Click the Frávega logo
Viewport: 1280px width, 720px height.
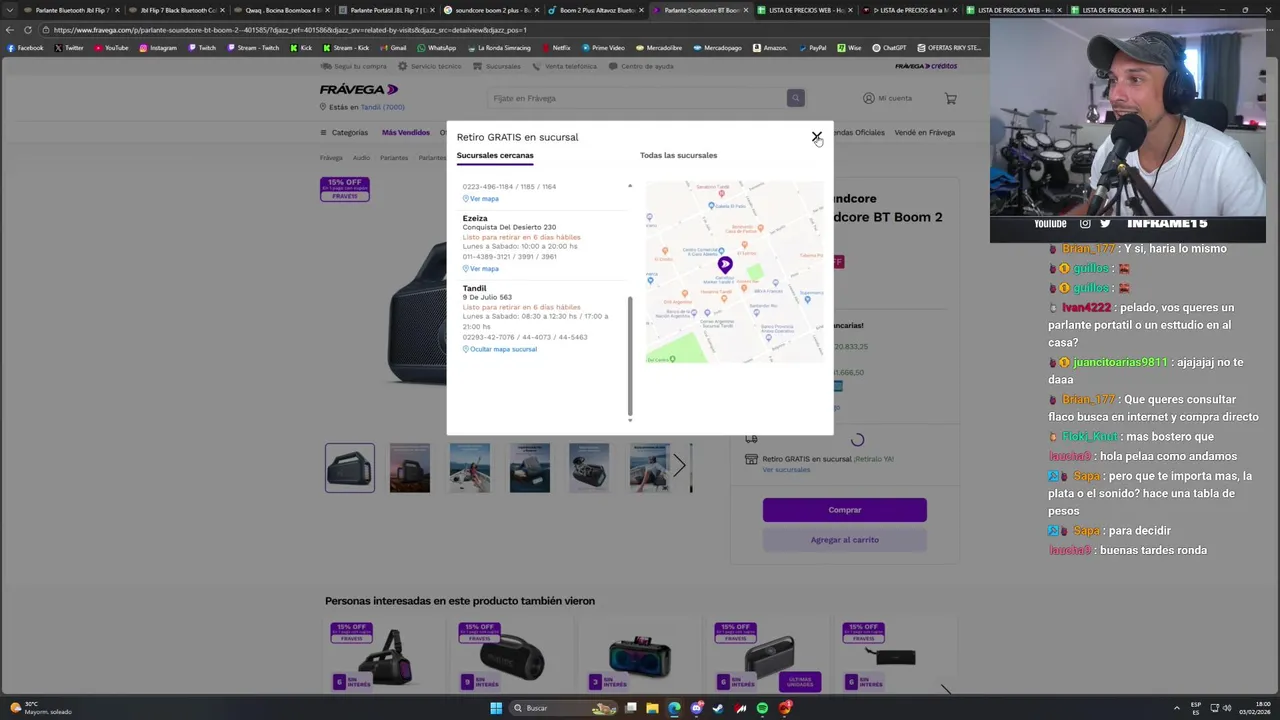tap(359, 89)
